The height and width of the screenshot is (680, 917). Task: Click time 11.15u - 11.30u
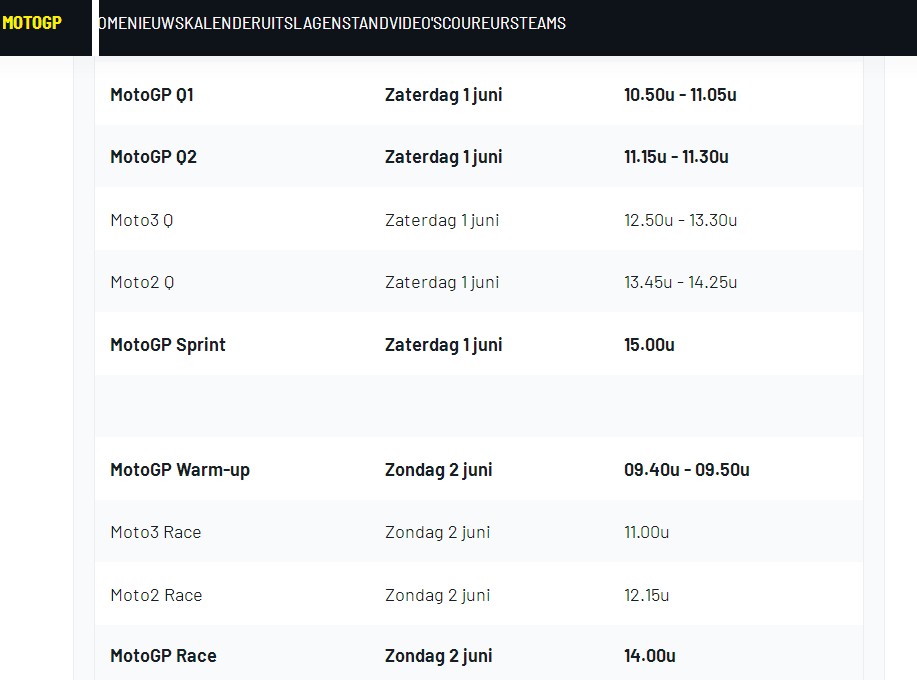[x=676, y=157]
